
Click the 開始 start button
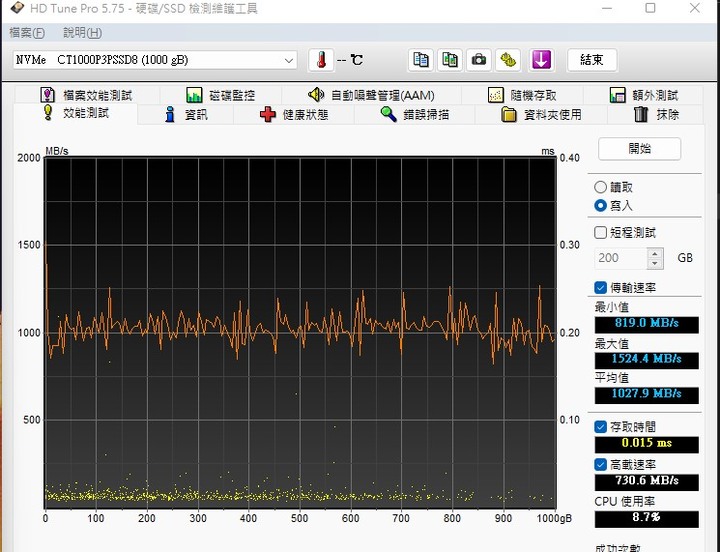tap(639, 148)
